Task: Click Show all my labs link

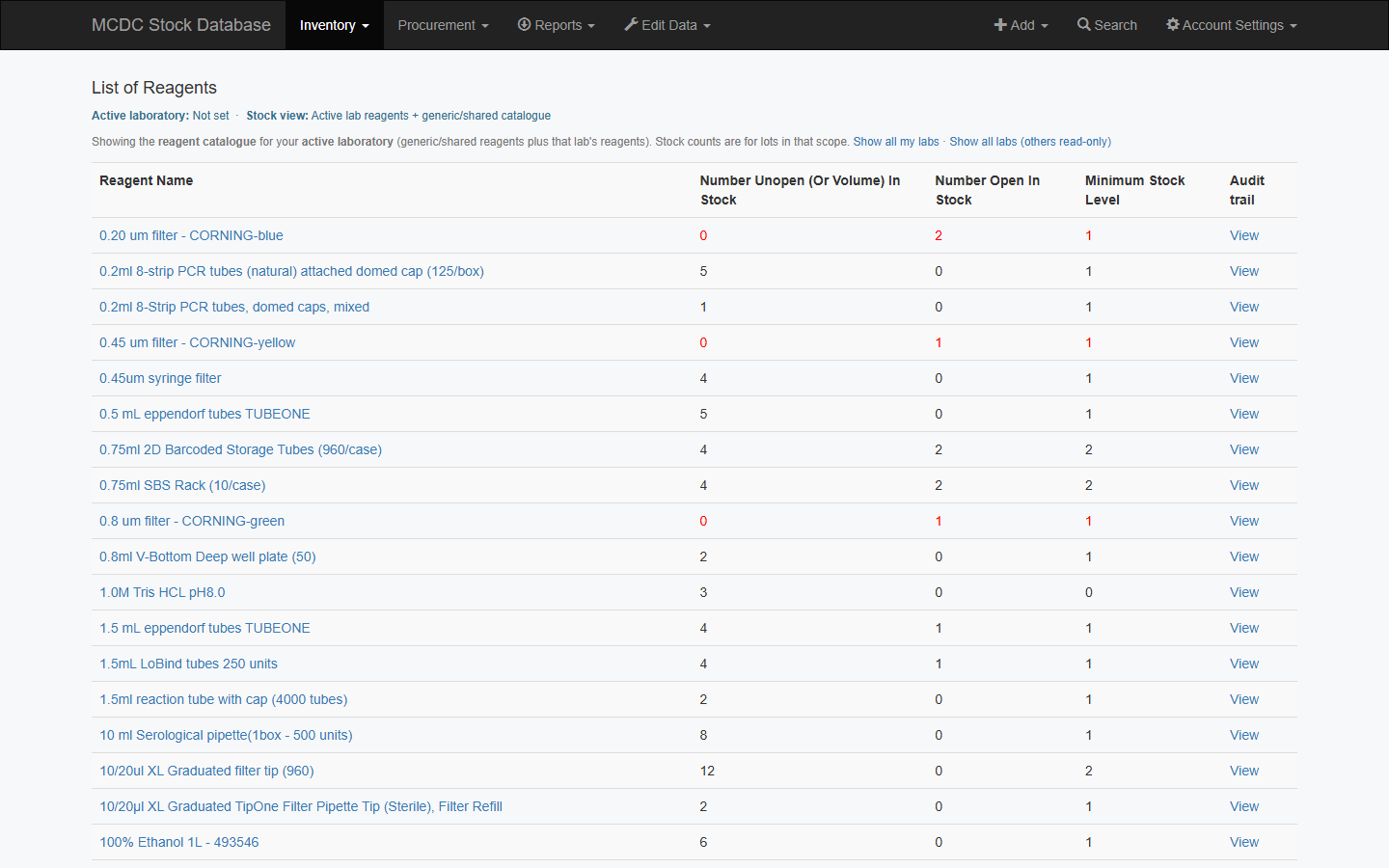Action: [x=896, y=142]
